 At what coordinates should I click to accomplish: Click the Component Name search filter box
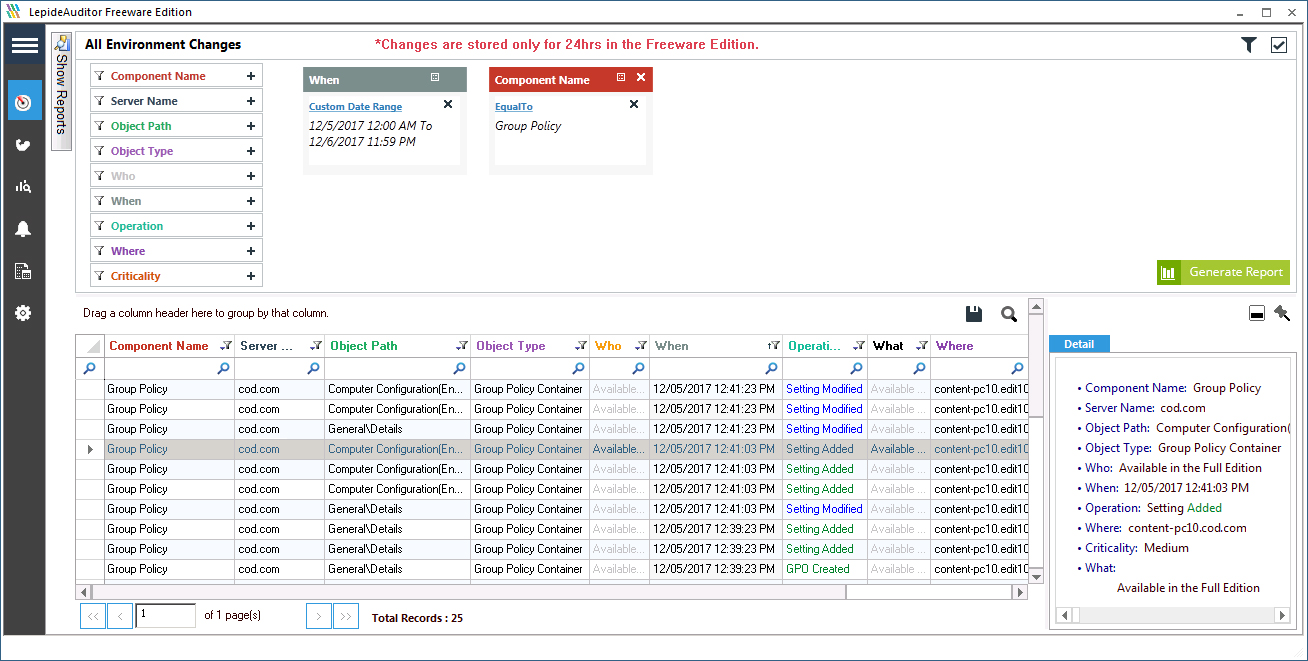(169, 368)
